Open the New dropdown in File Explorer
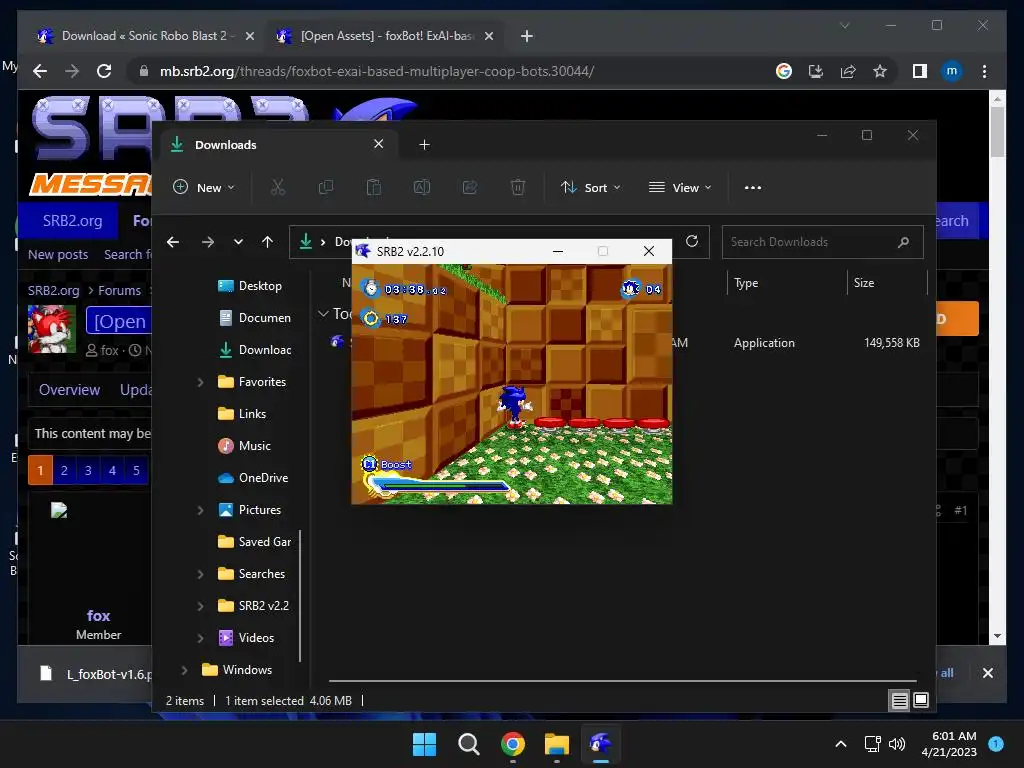The width and height of the screenshot is (1024, 768). coord(203,187)
